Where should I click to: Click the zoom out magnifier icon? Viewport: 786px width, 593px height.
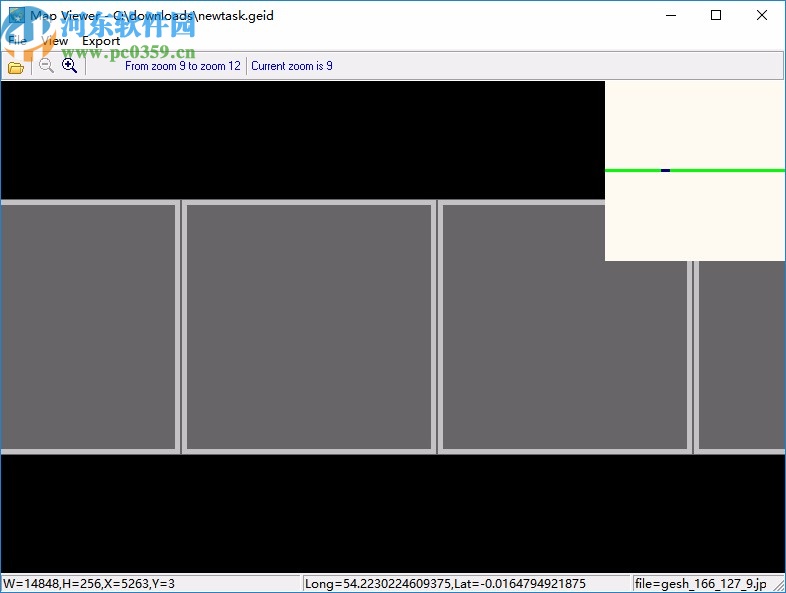click(46, 66)
